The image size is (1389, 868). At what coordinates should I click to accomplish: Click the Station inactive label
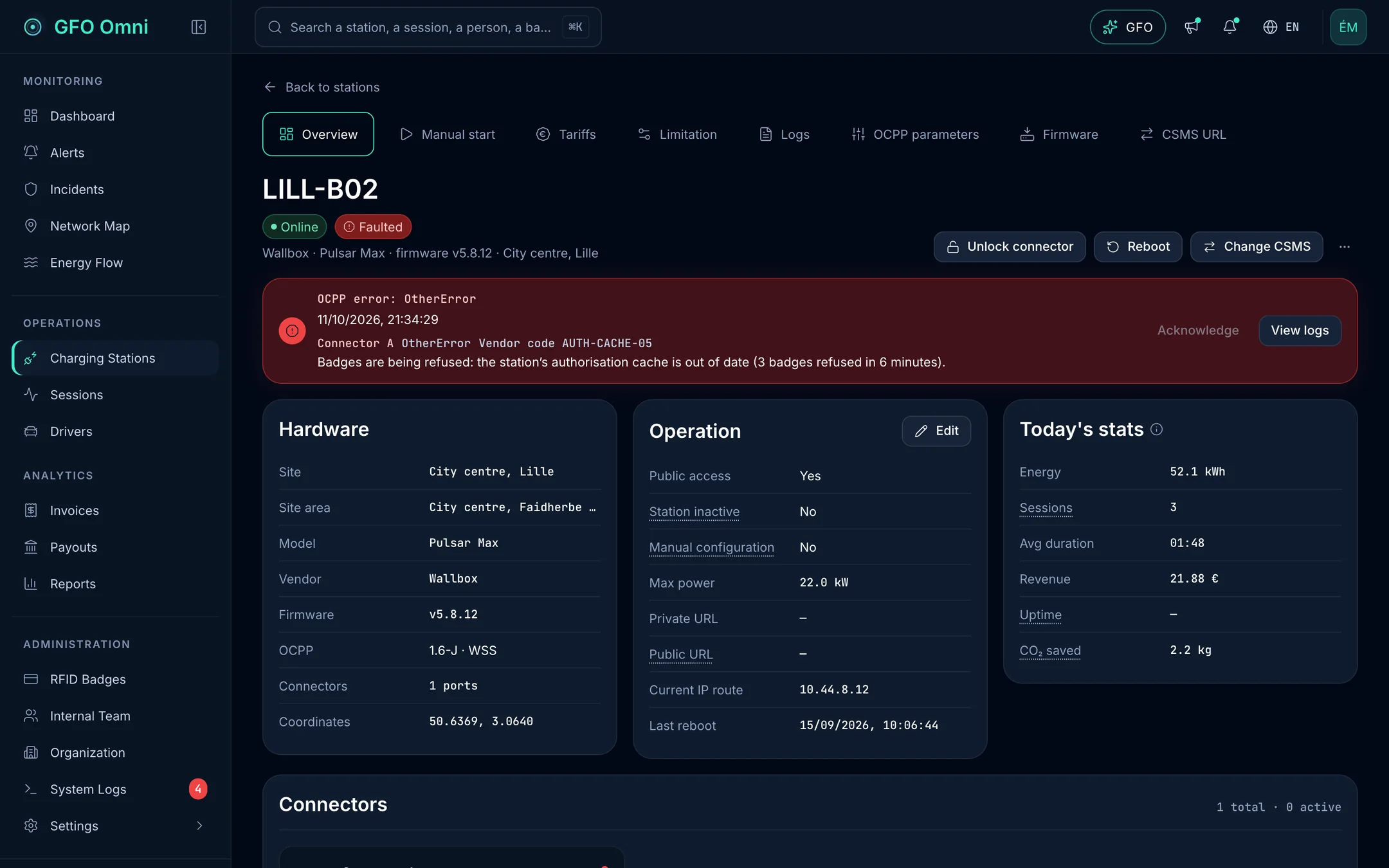tap(694, 512)
